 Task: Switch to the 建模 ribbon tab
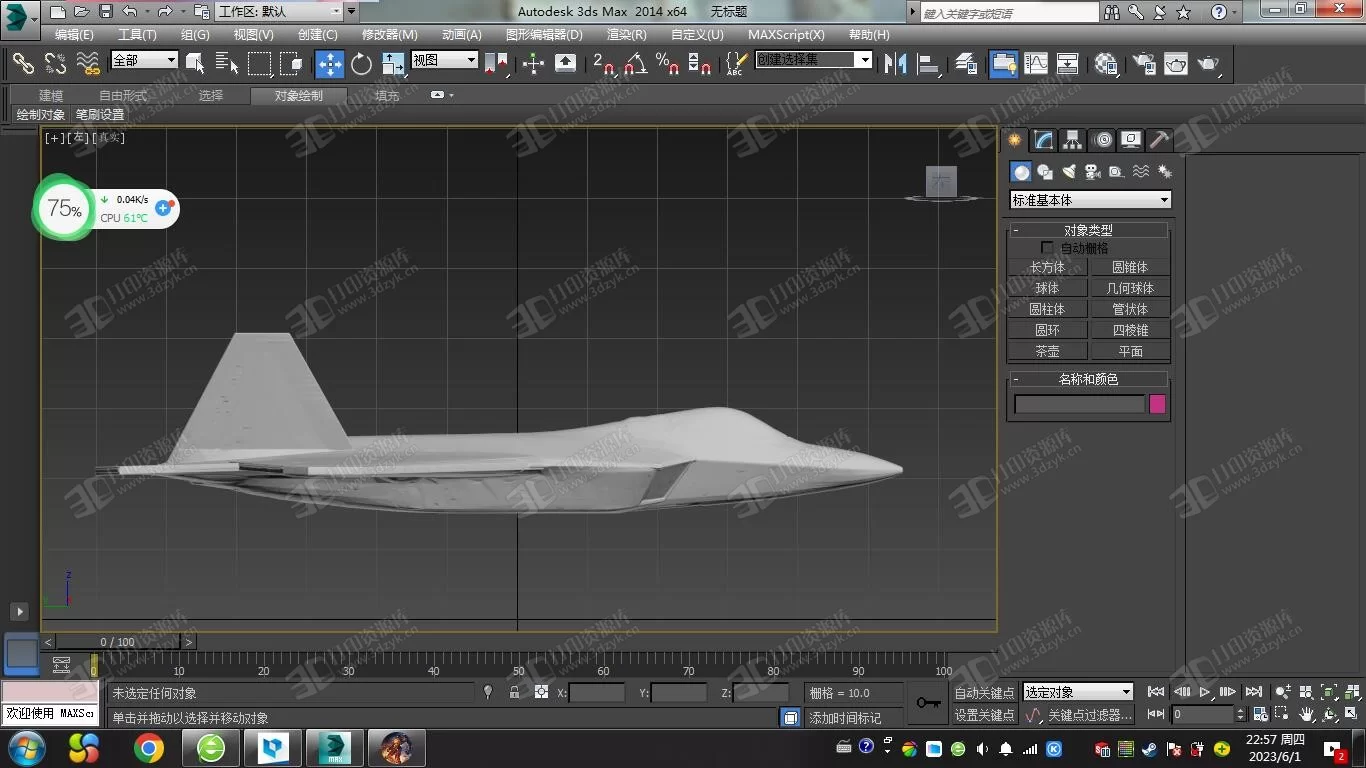[x=51, y=96]
